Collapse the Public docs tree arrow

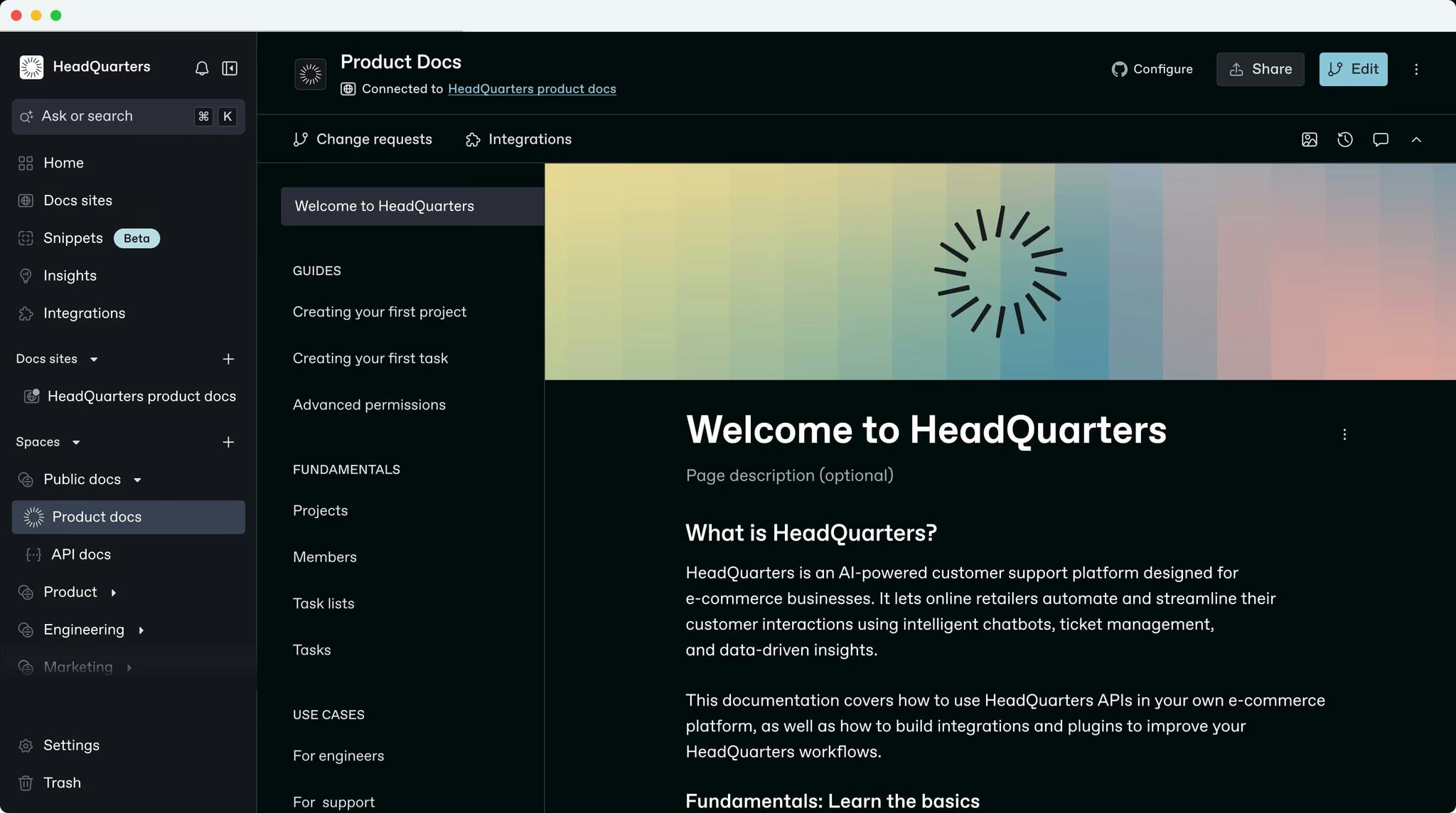click(137, 480)
